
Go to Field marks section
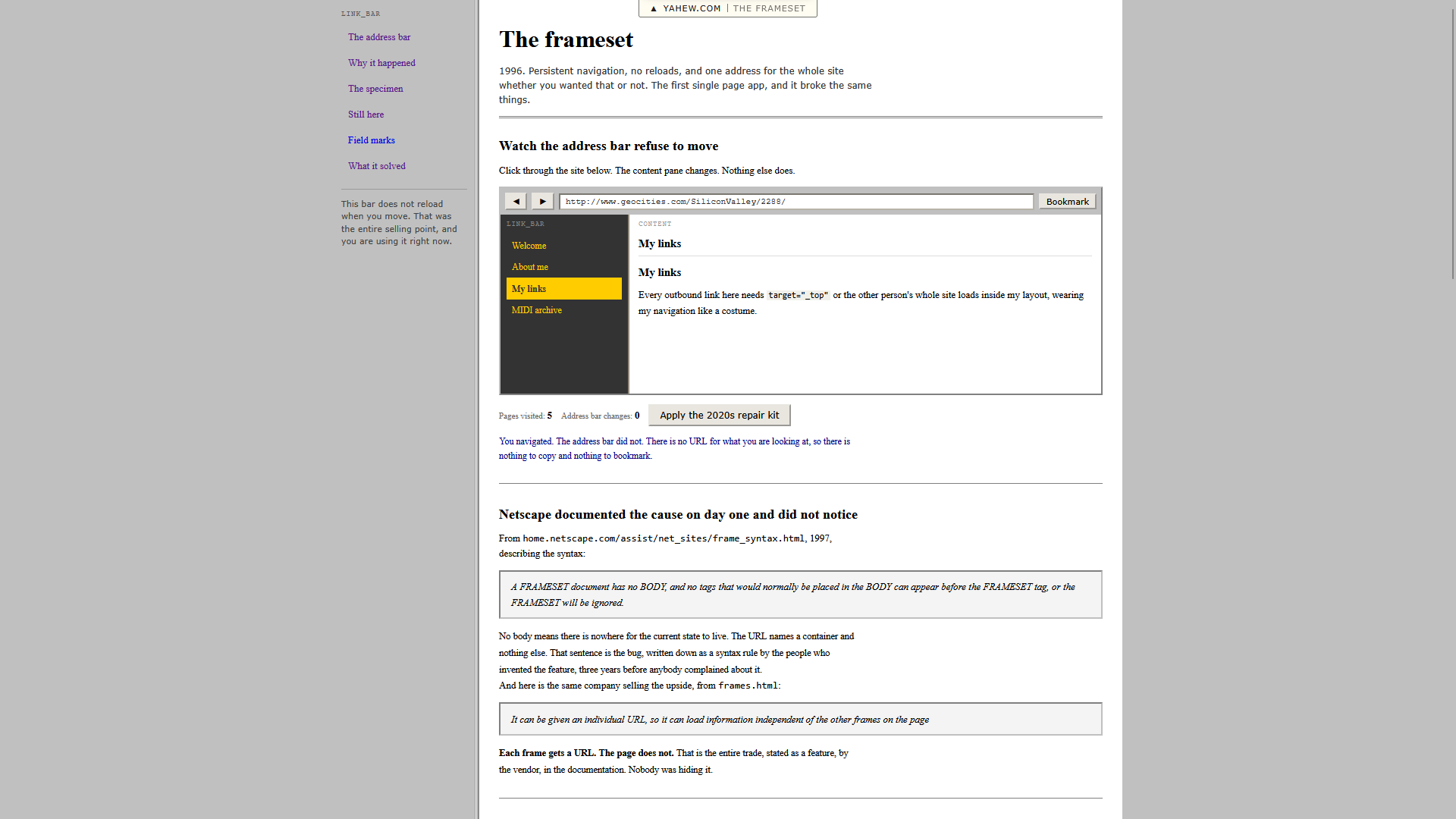[371, 140]
